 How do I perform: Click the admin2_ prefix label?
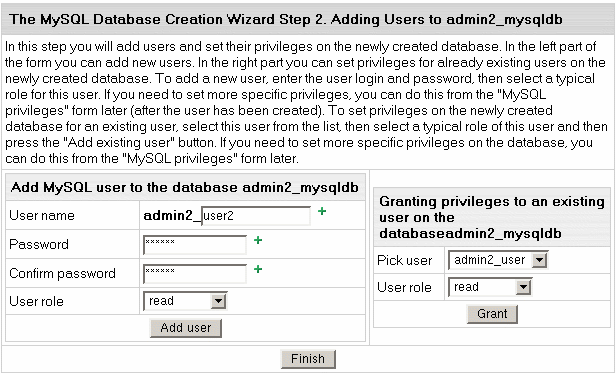tap(172, 216)
